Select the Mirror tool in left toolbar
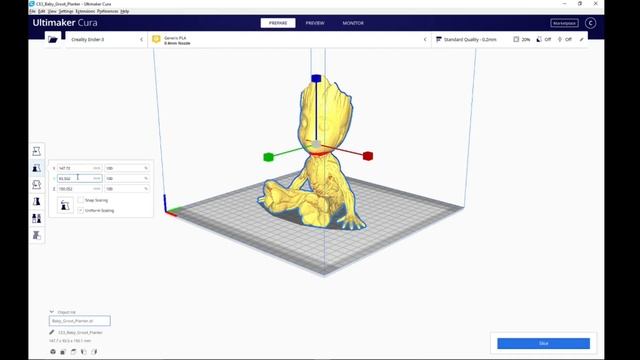The height and width of the screenshot is (360, 640). 37,201
